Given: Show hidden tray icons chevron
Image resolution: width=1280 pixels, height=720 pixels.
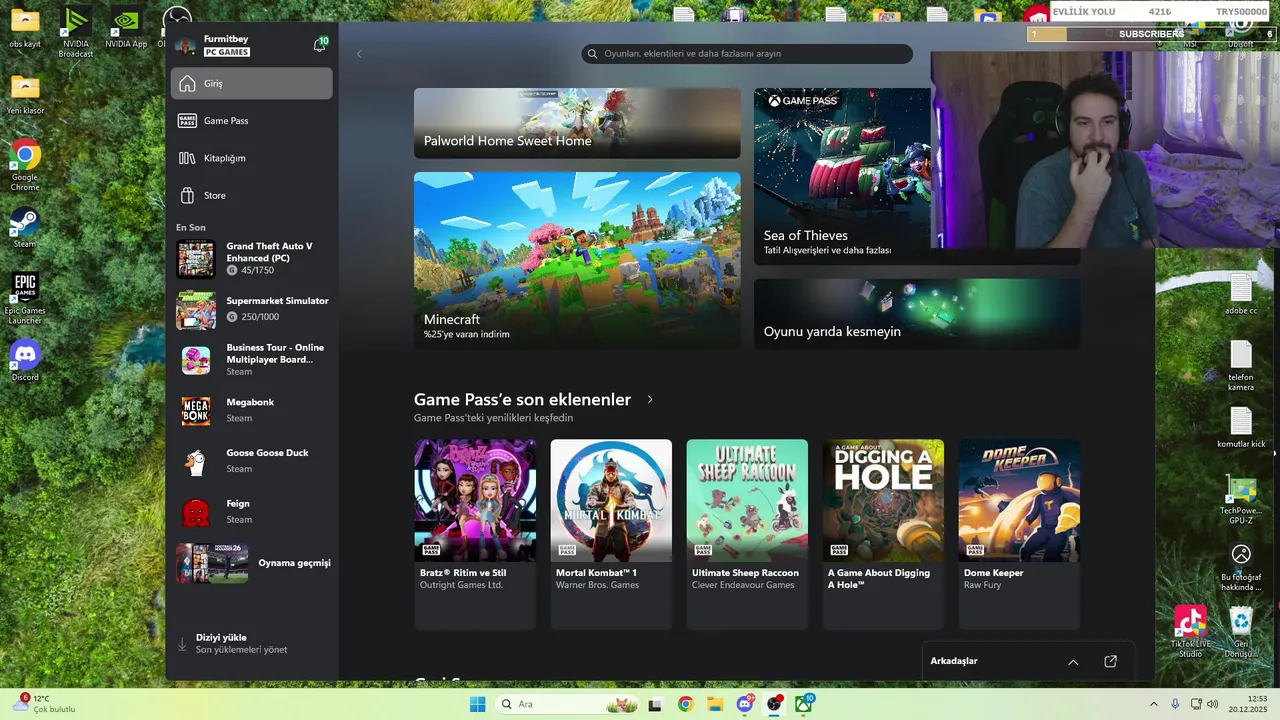Looking at the screenshot, I should (1153, 704).
